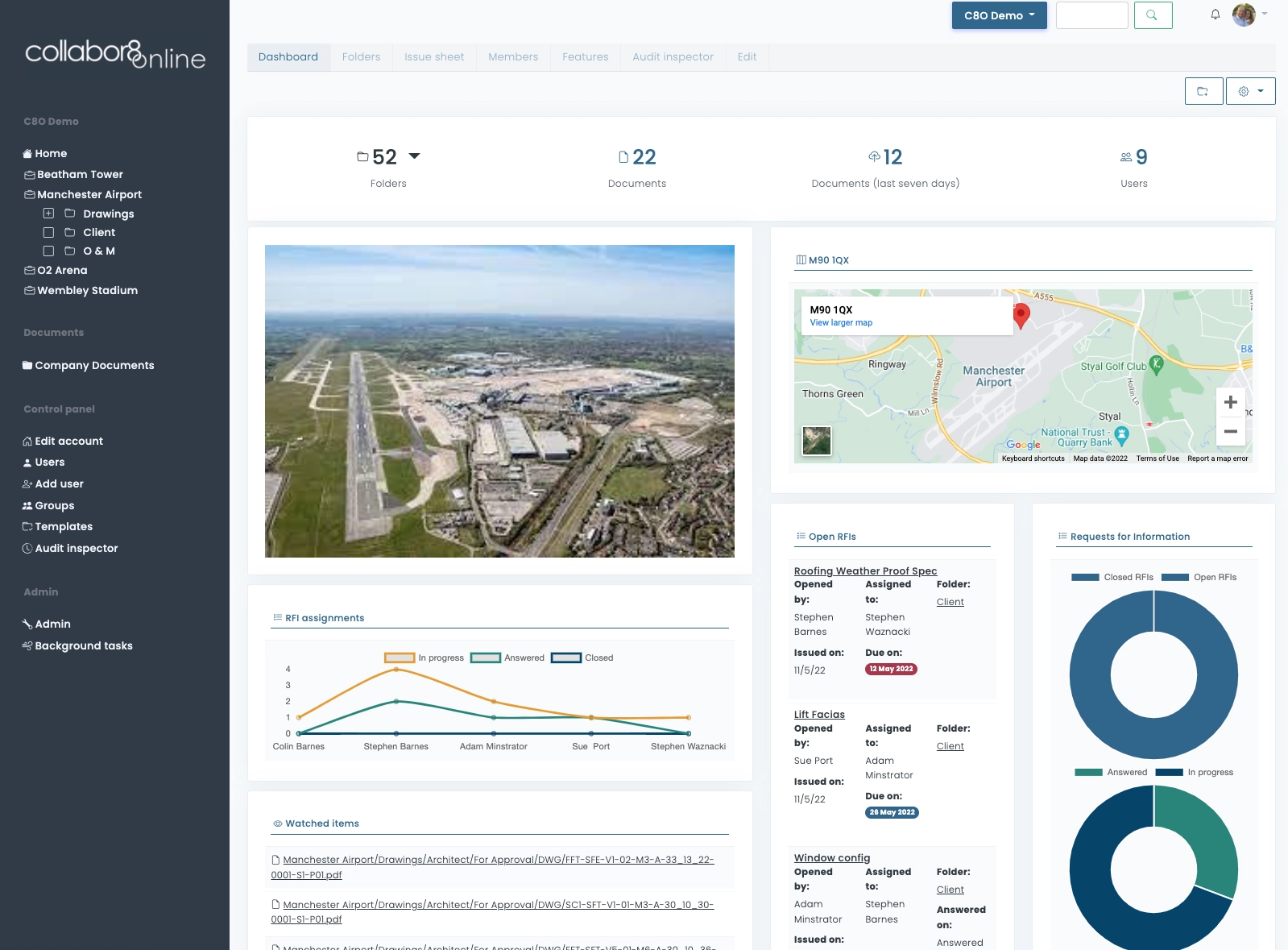Toggle the In progress legend in RFI assignments

pos(425,658)
